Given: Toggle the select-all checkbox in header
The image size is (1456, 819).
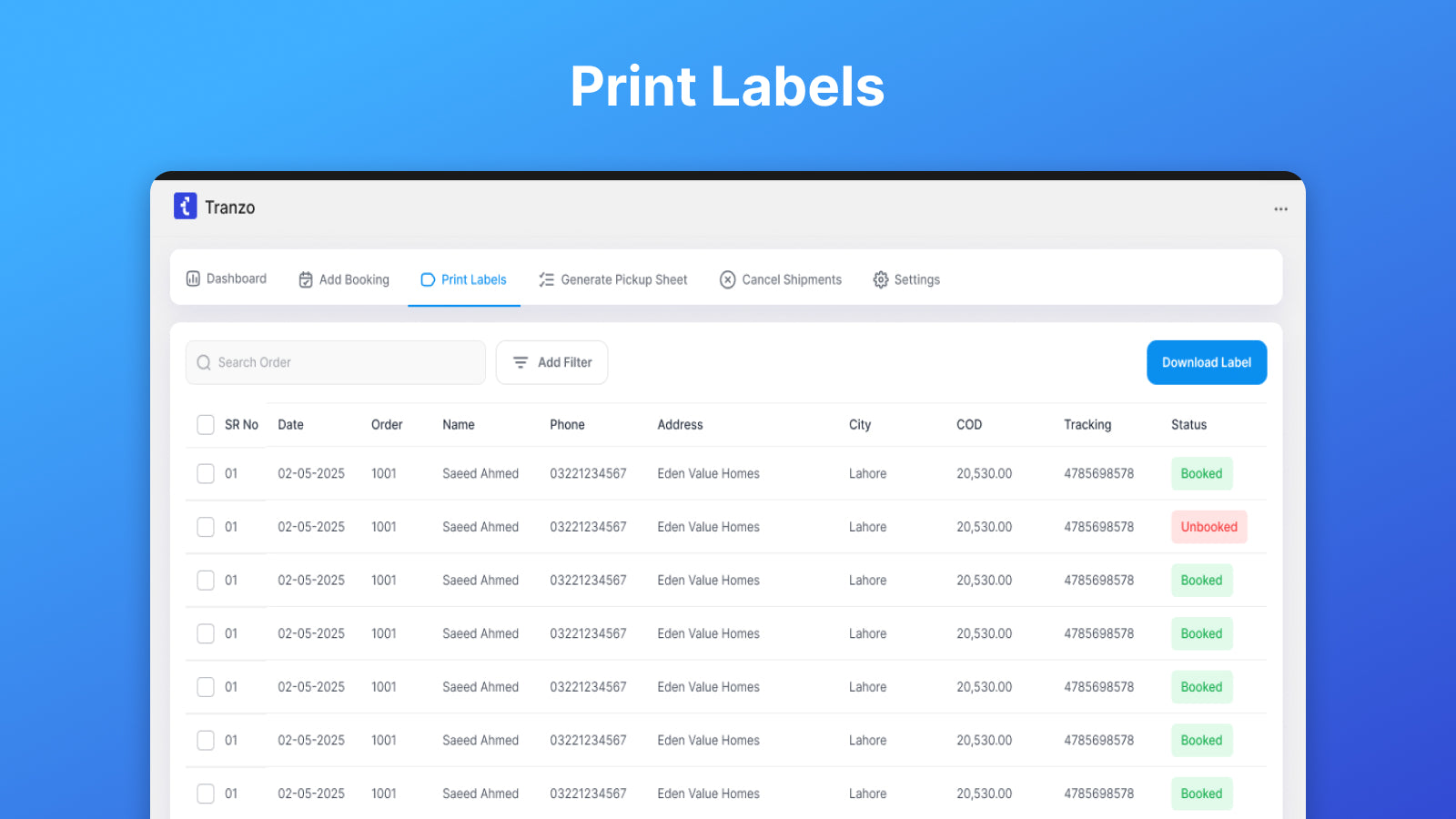Looking at the screenshot, I should (206, 425).
